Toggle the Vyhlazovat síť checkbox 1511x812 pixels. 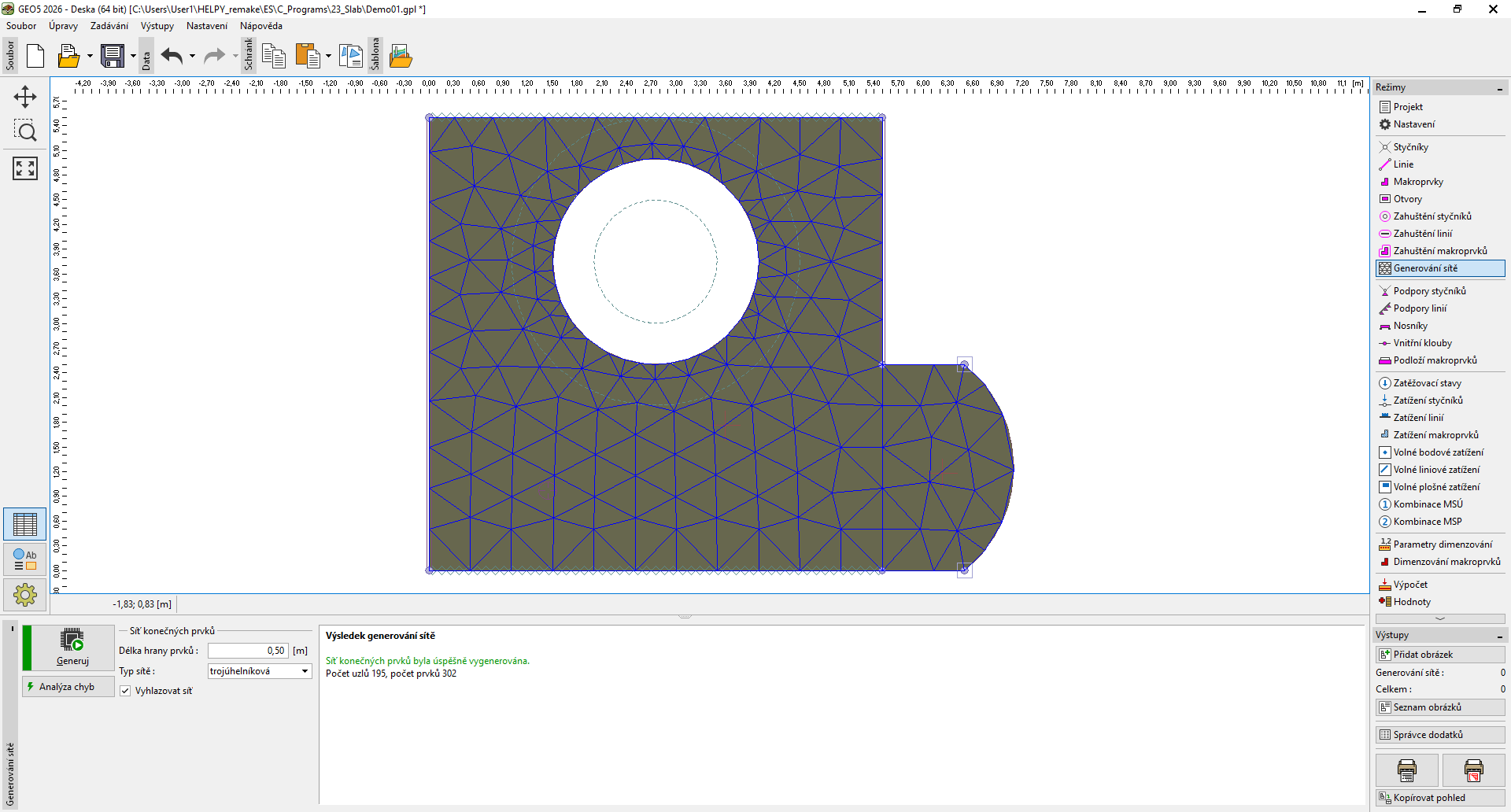point(125,691)
